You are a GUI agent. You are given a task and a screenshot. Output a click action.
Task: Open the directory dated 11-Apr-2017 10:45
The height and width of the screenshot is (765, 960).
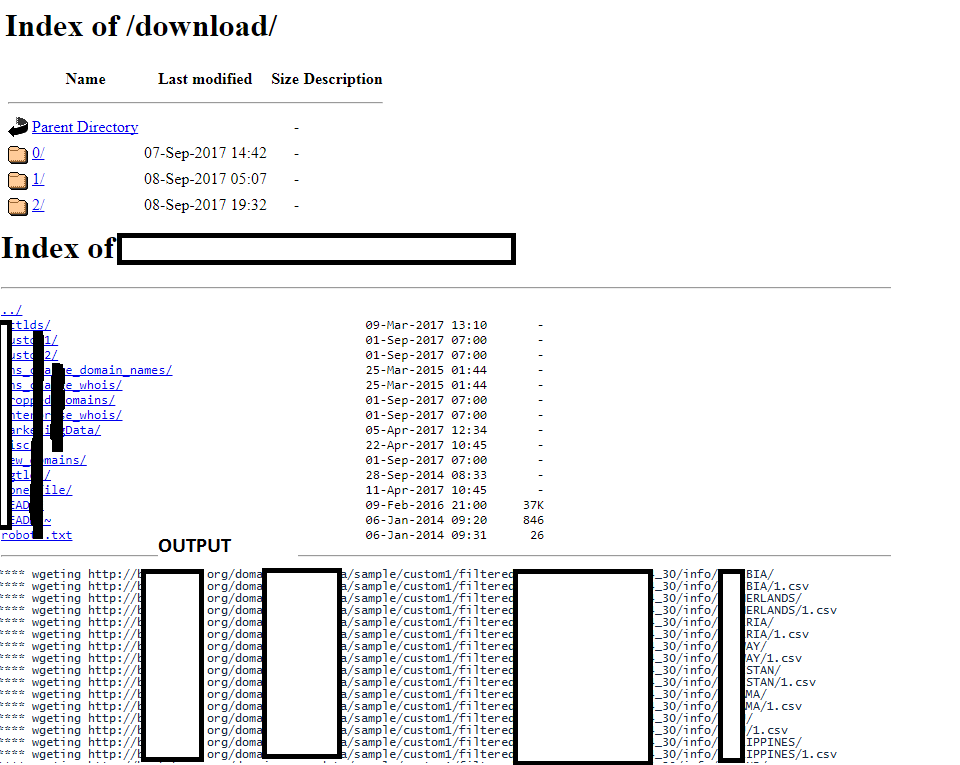click(42, 490)
